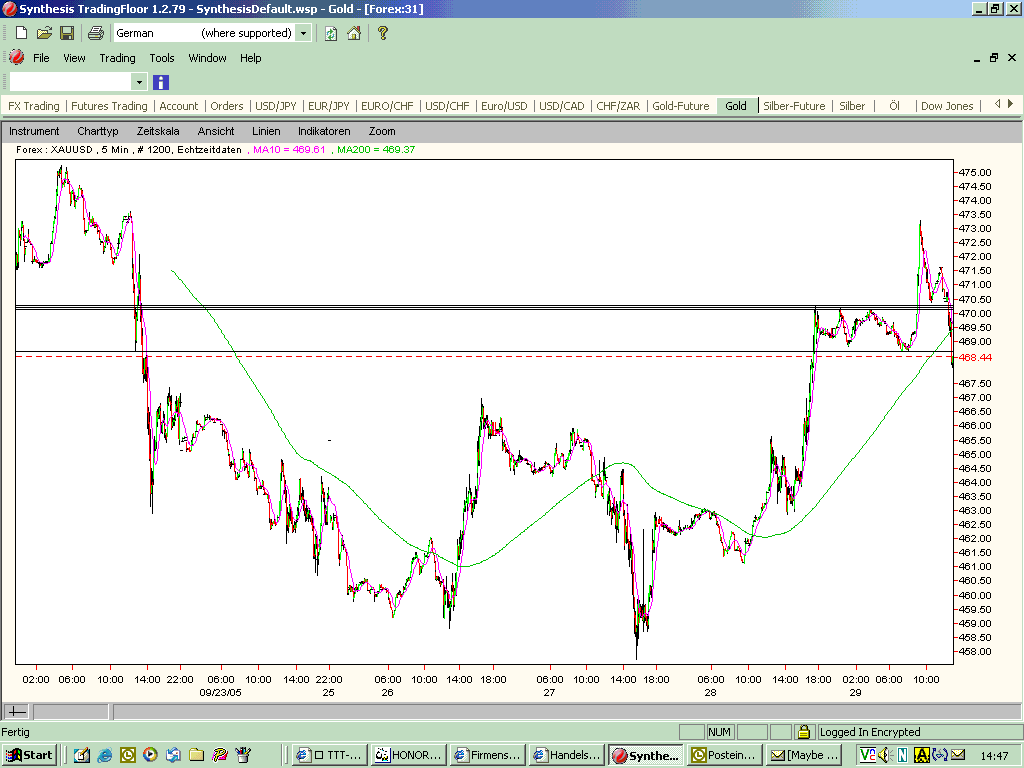Click the red 468.44 price label
Viewport: 1024px width, 768px height.
click(975, 357)
